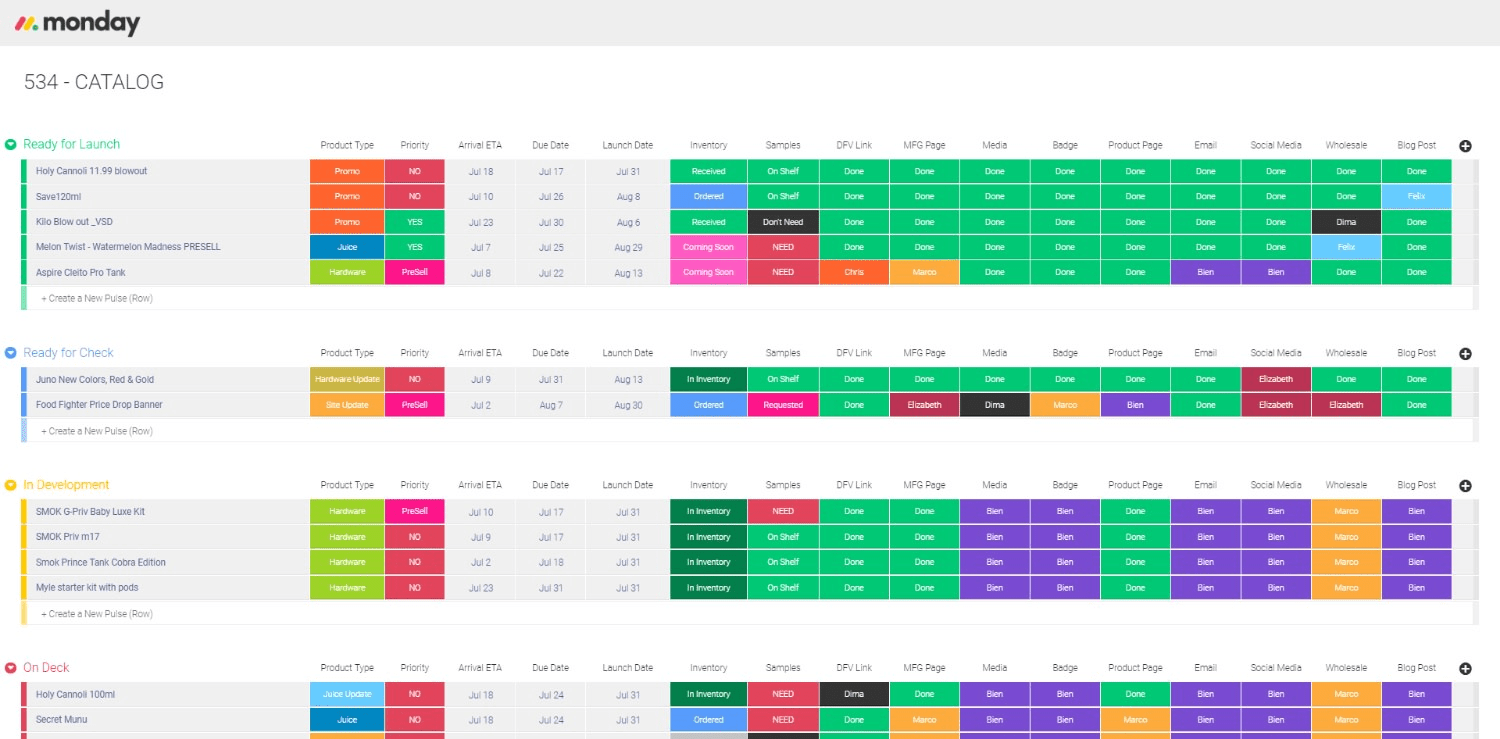Edit Aug 30 launch date for Food Fighter
1500x739 pixels.
pos(628,405)
